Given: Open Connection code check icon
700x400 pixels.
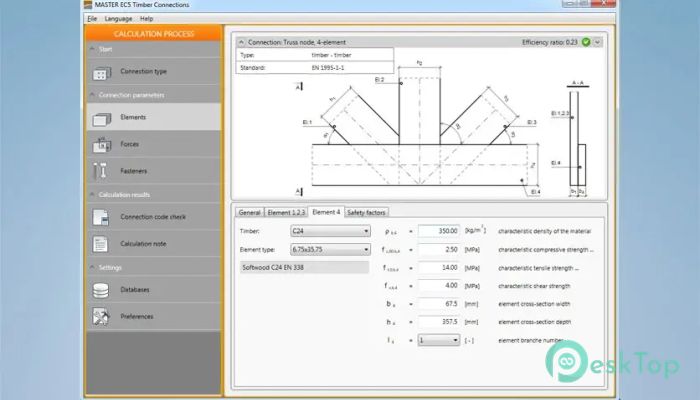Looking at the screenshot, I should [x=101, y=217].
